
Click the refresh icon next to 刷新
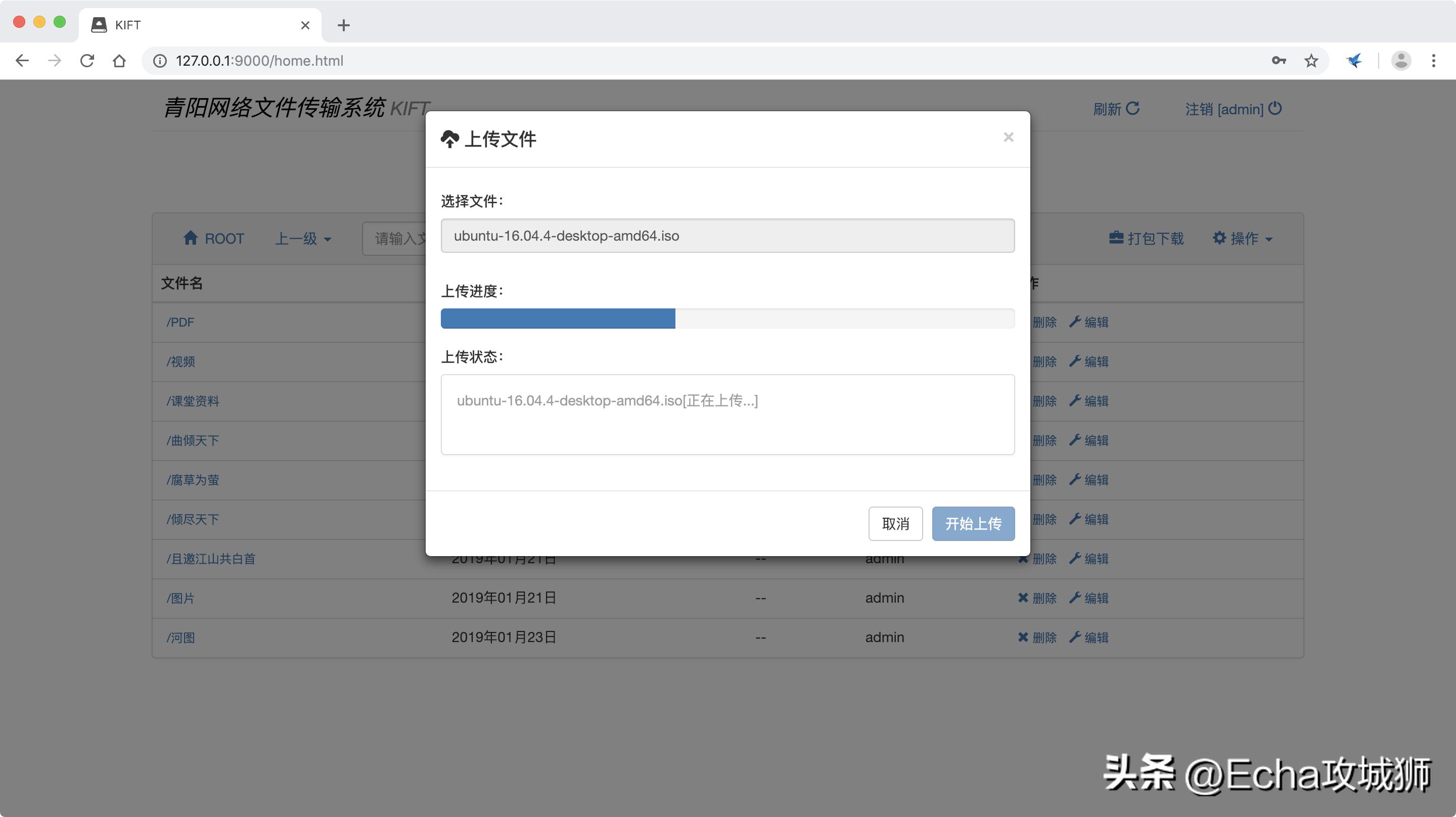1133,108
